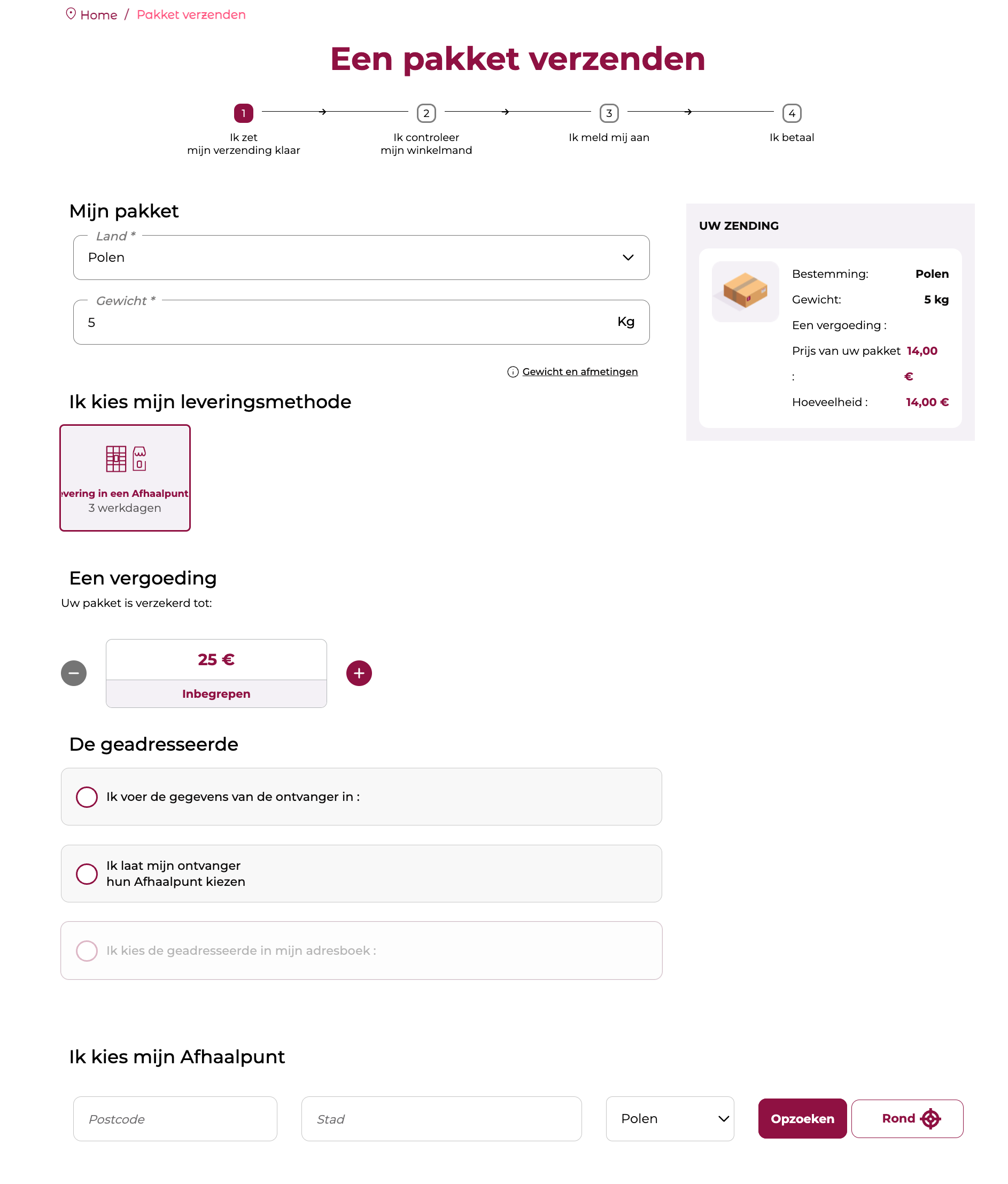Click the Opzoeken button
The height and width of the screenshot is (1184, 1008).
coord(802,1118)
